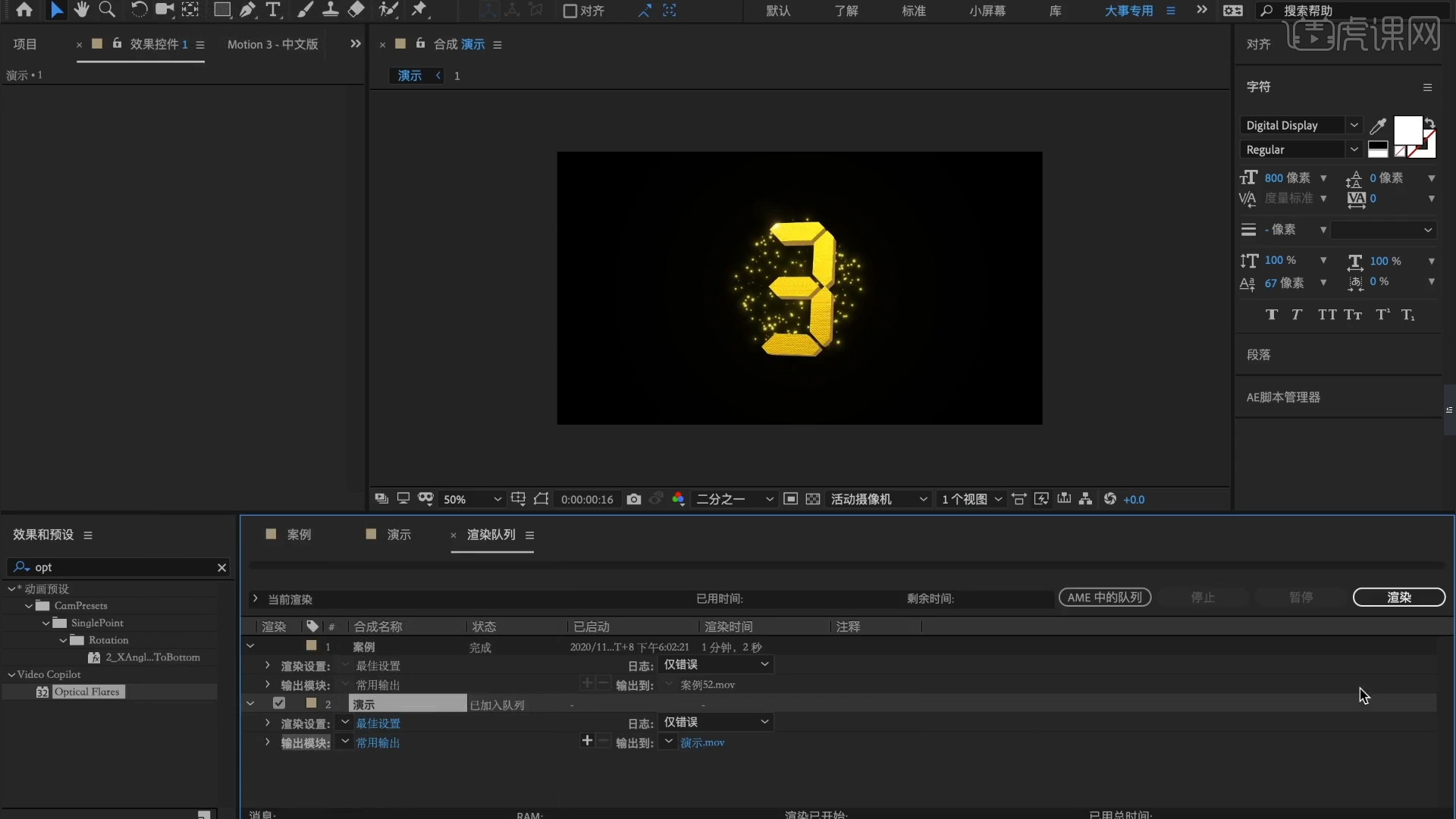This screenshot has width=1456, height=819.
Task: Swap fill and stroke colors arrow
Action: click(x=1429, y=123)
